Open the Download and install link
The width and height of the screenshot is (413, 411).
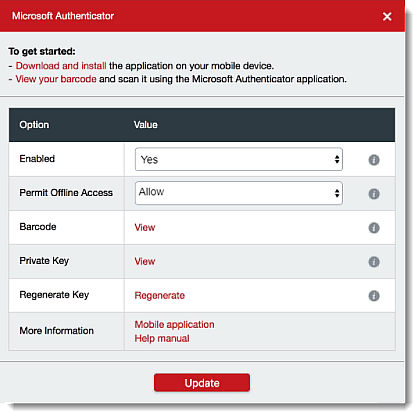tap(61, 66)
